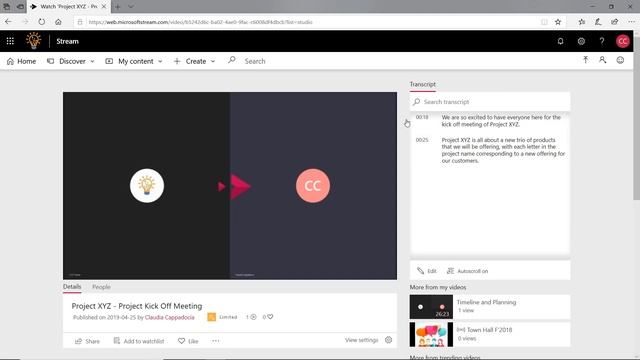The width and height of the screenshot is (640, 360).
Task: Click the likes heart count icon
Action: pos(270,317)
